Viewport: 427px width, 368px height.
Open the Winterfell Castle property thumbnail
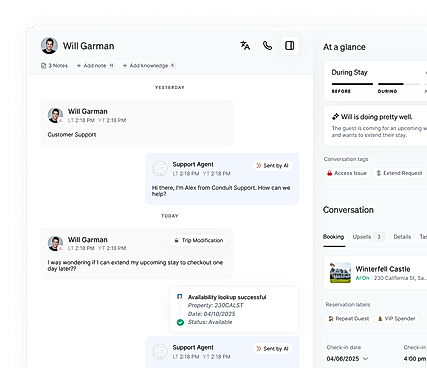click(340, 273)
